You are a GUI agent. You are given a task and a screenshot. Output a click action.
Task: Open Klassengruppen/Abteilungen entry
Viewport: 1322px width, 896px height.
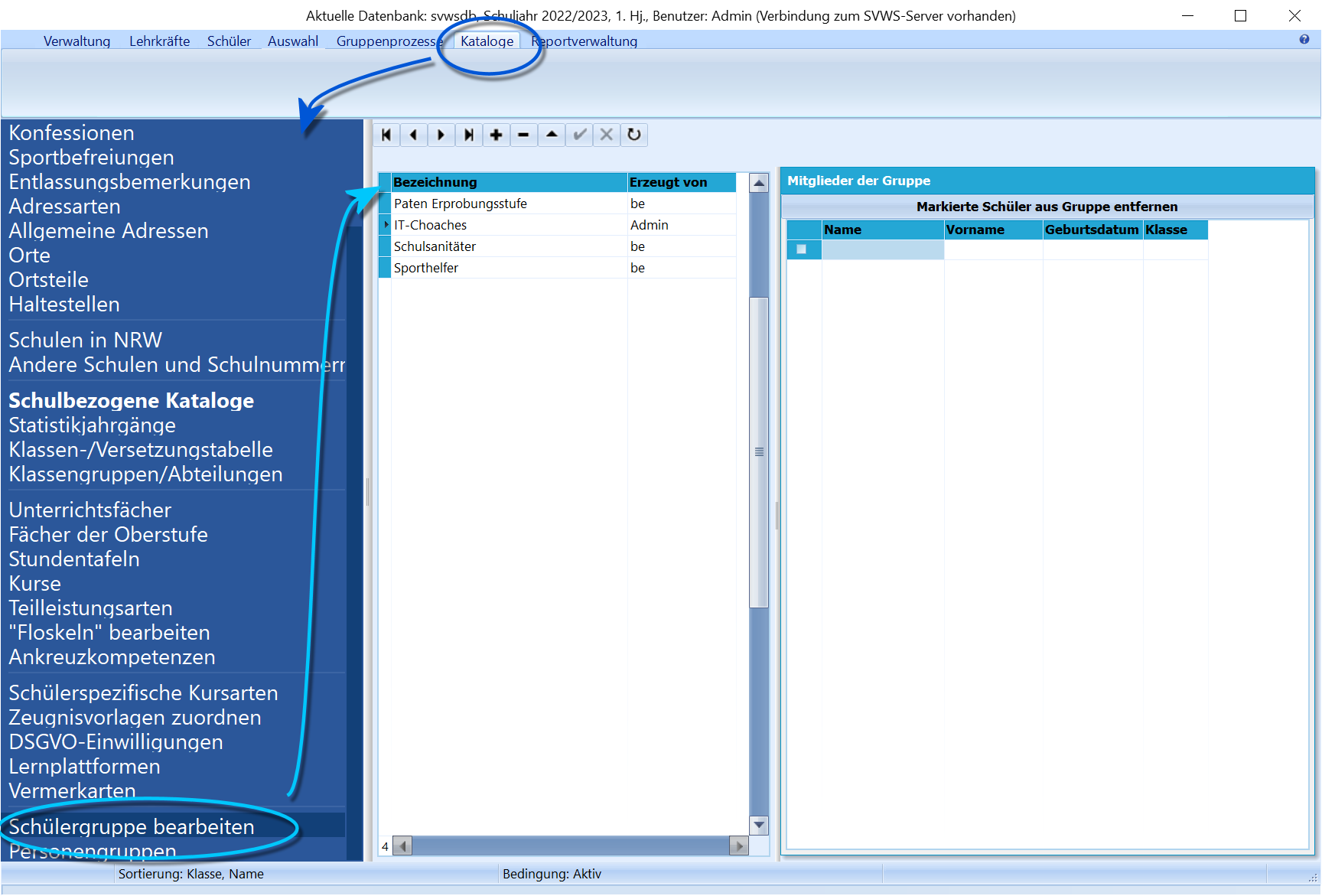tap(145, 474)
